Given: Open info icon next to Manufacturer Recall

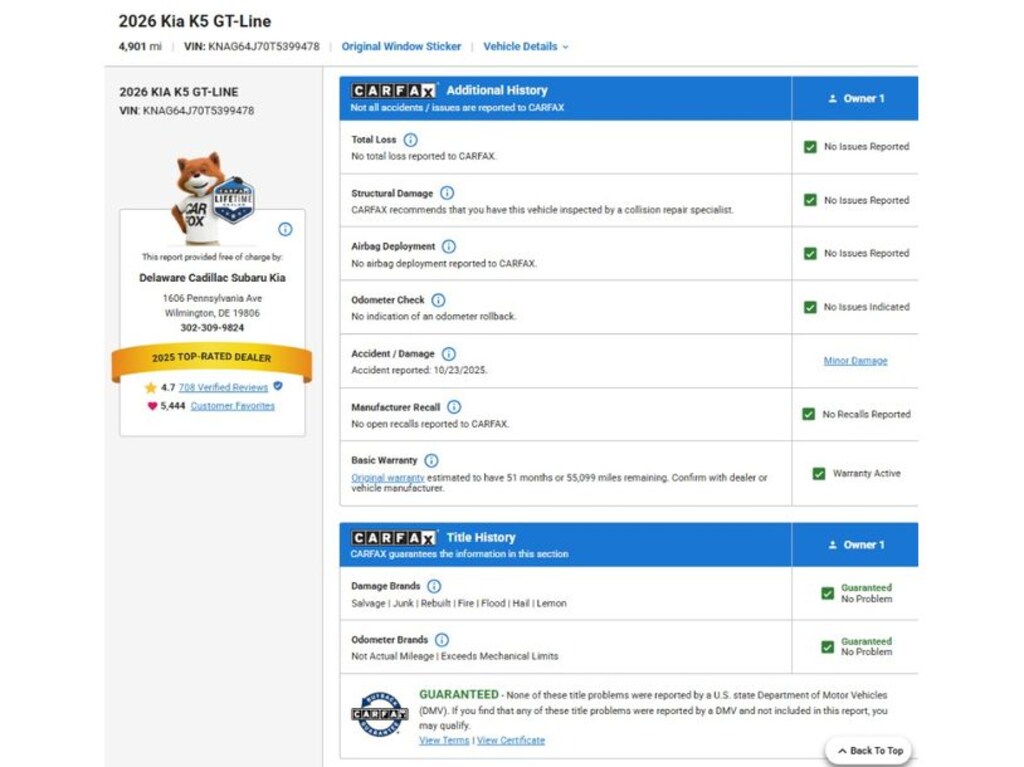Looking at the screenshot, I should (454, 407).
